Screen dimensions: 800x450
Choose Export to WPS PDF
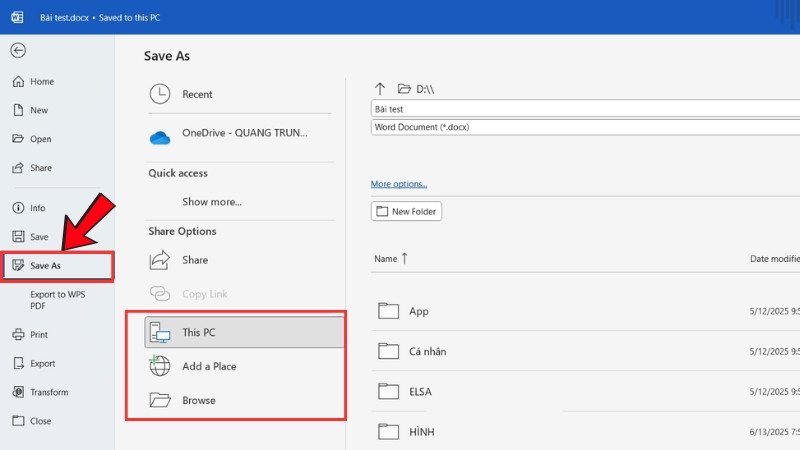tap(57, 300)
